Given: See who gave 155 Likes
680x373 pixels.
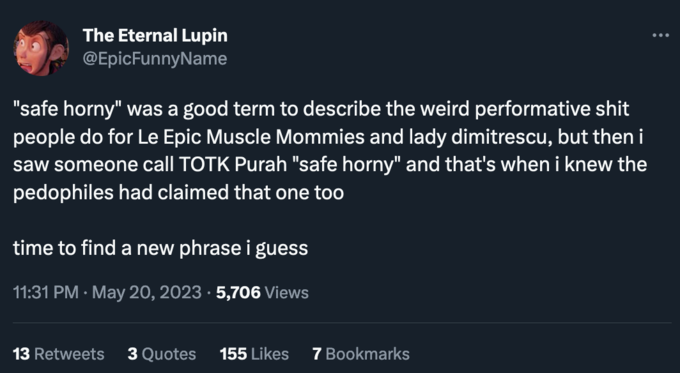Looking at the screenshot, I should (x=254, y=354).
